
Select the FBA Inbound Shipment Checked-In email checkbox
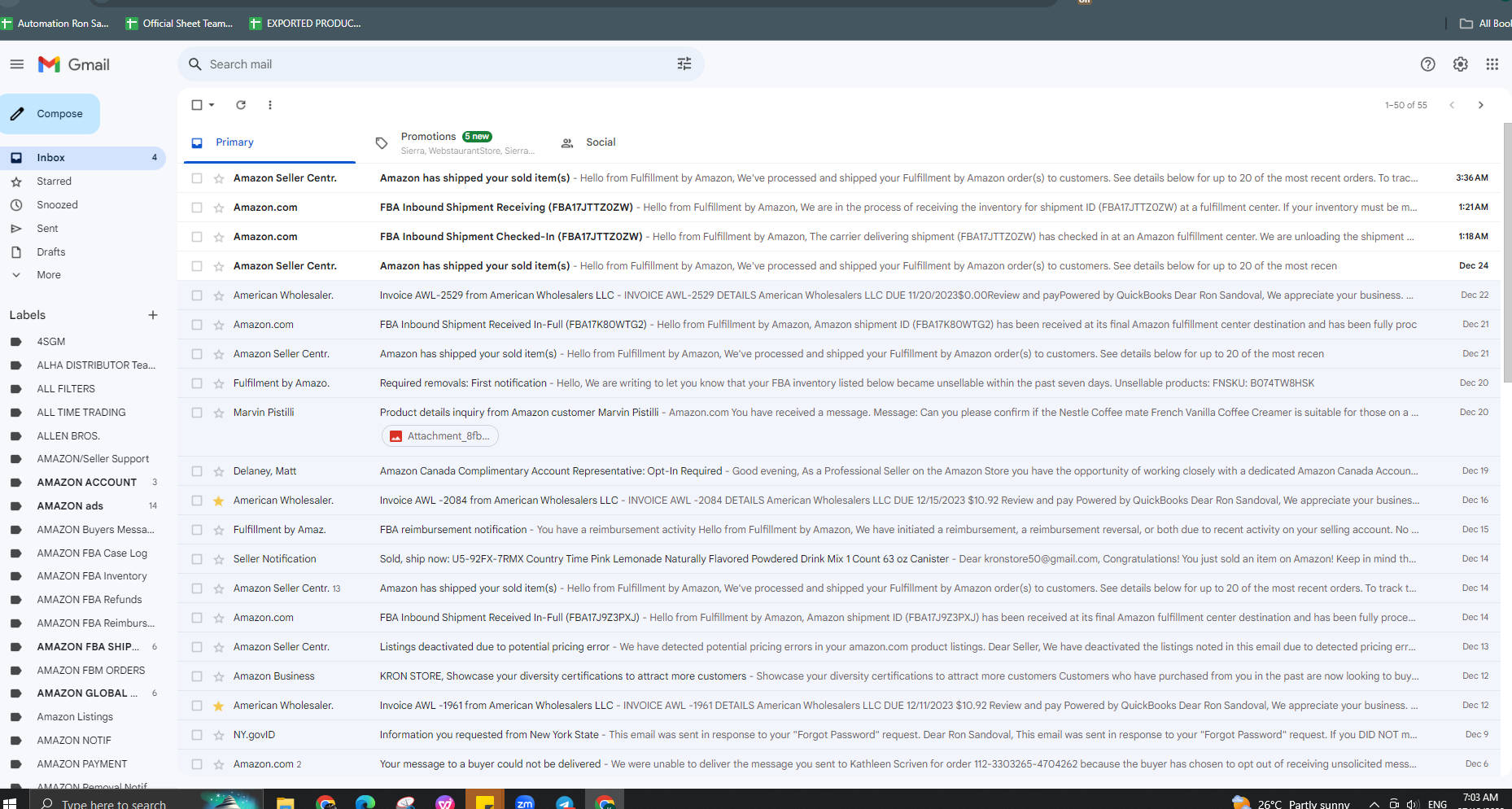point(197,237)
